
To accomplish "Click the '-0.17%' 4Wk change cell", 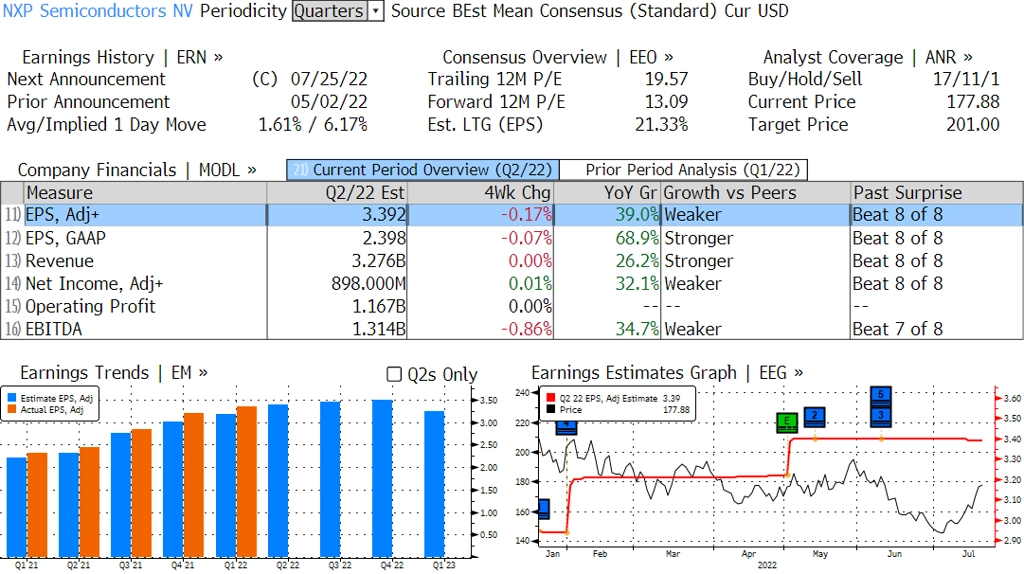I will point(526,215).
